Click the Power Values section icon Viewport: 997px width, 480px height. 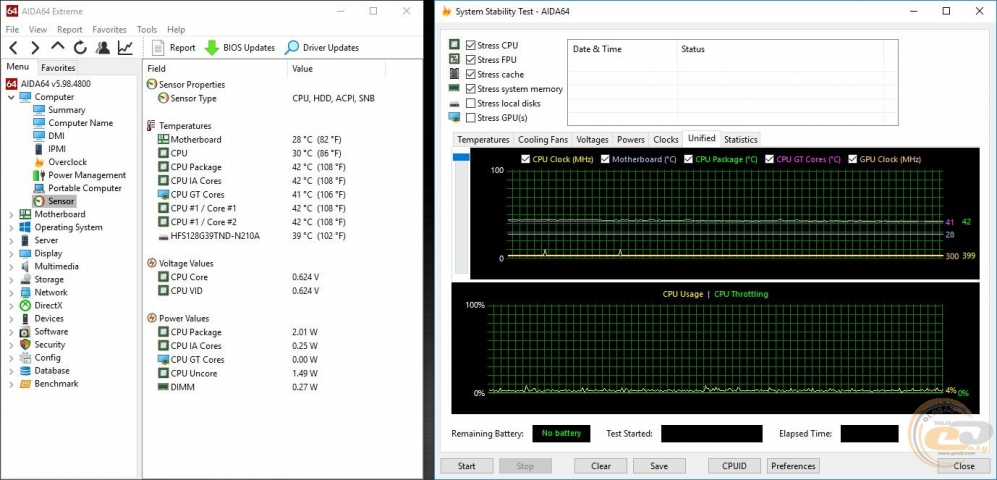151,318
